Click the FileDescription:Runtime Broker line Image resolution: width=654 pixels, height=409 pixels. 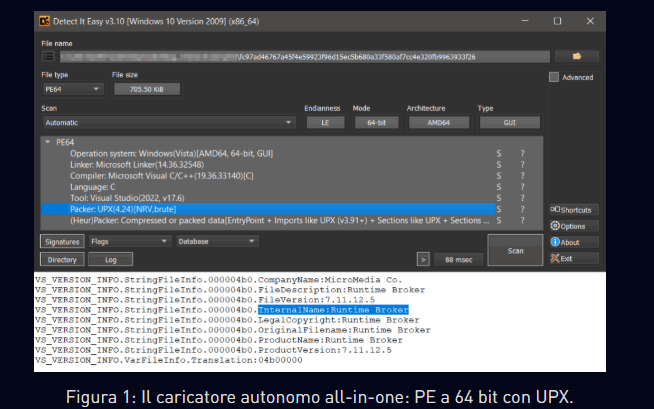[x=230, y=290]
